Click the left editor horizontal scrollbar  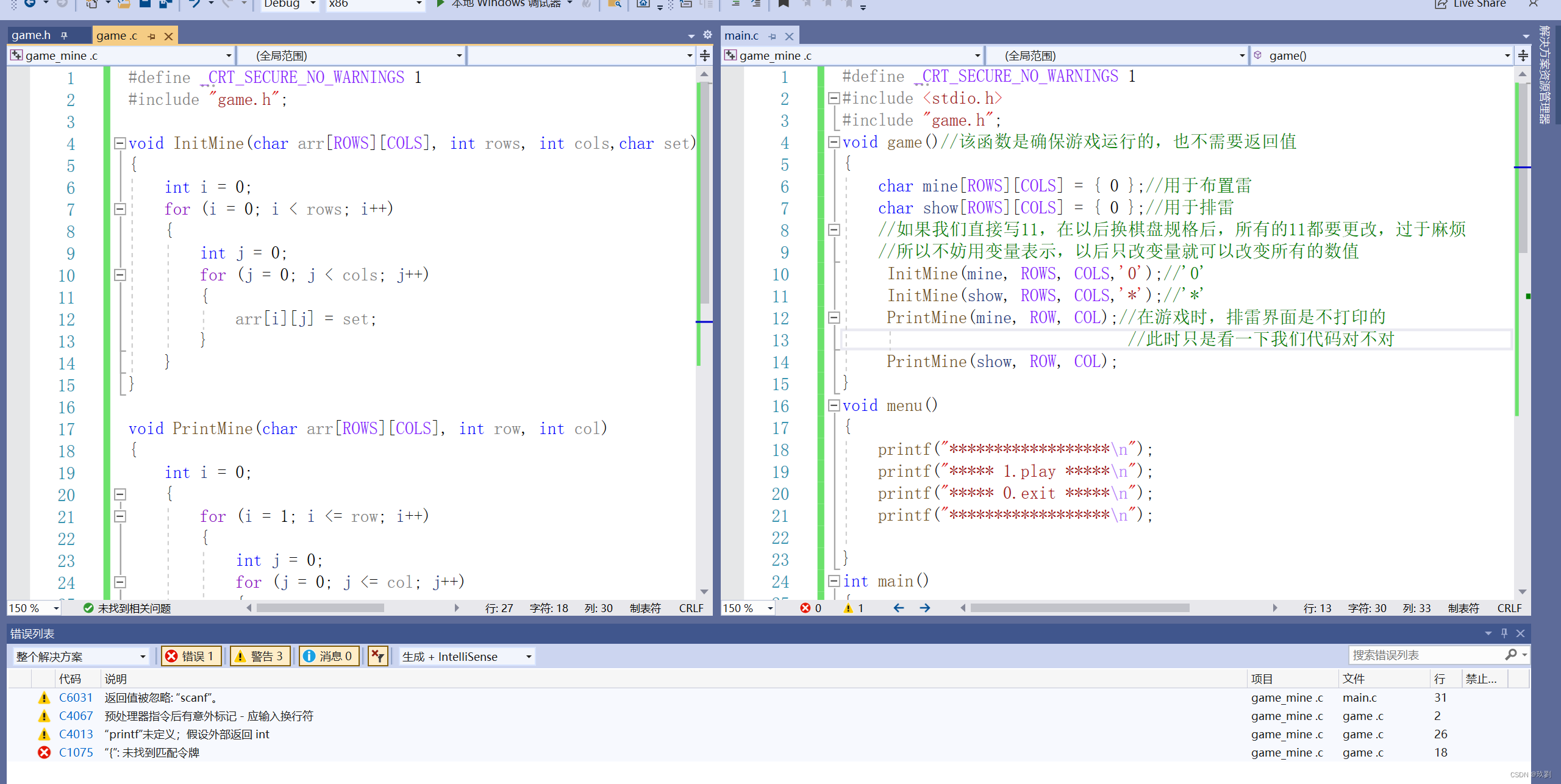pos(320,608)
